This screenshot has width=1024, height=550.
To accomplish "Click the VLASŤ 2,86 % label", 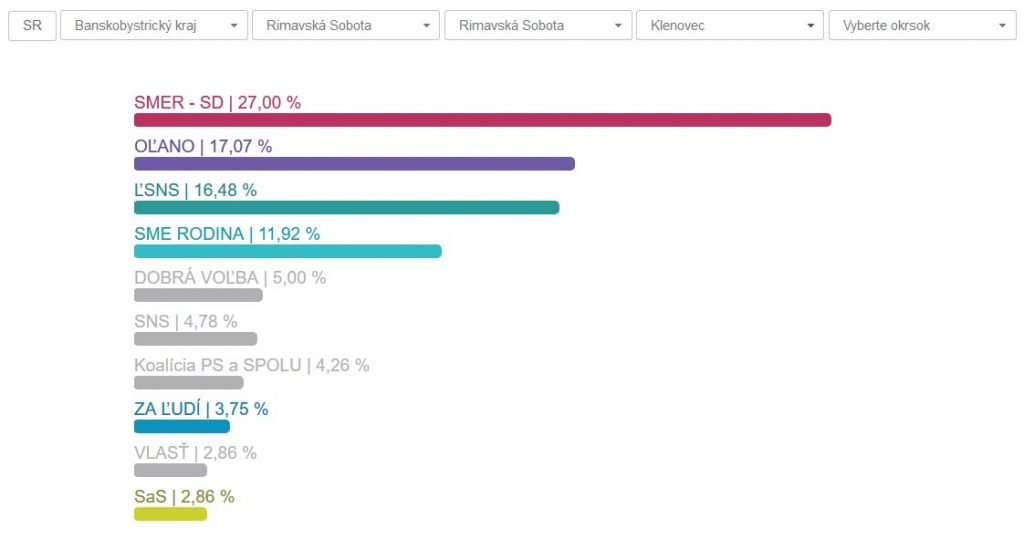I will coord(195,453).
